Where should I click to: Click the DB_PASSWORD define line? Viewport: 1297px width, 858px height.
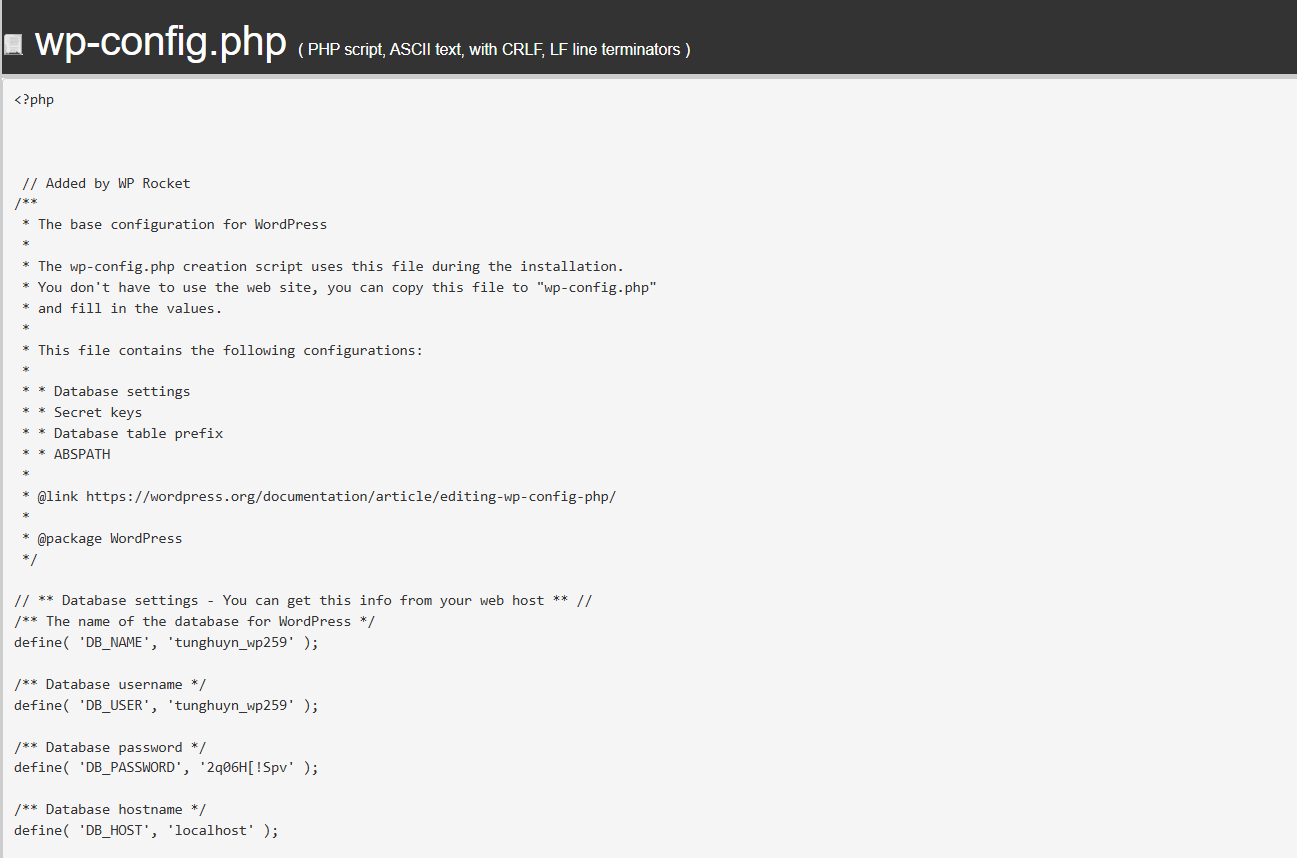pos(166,768)
